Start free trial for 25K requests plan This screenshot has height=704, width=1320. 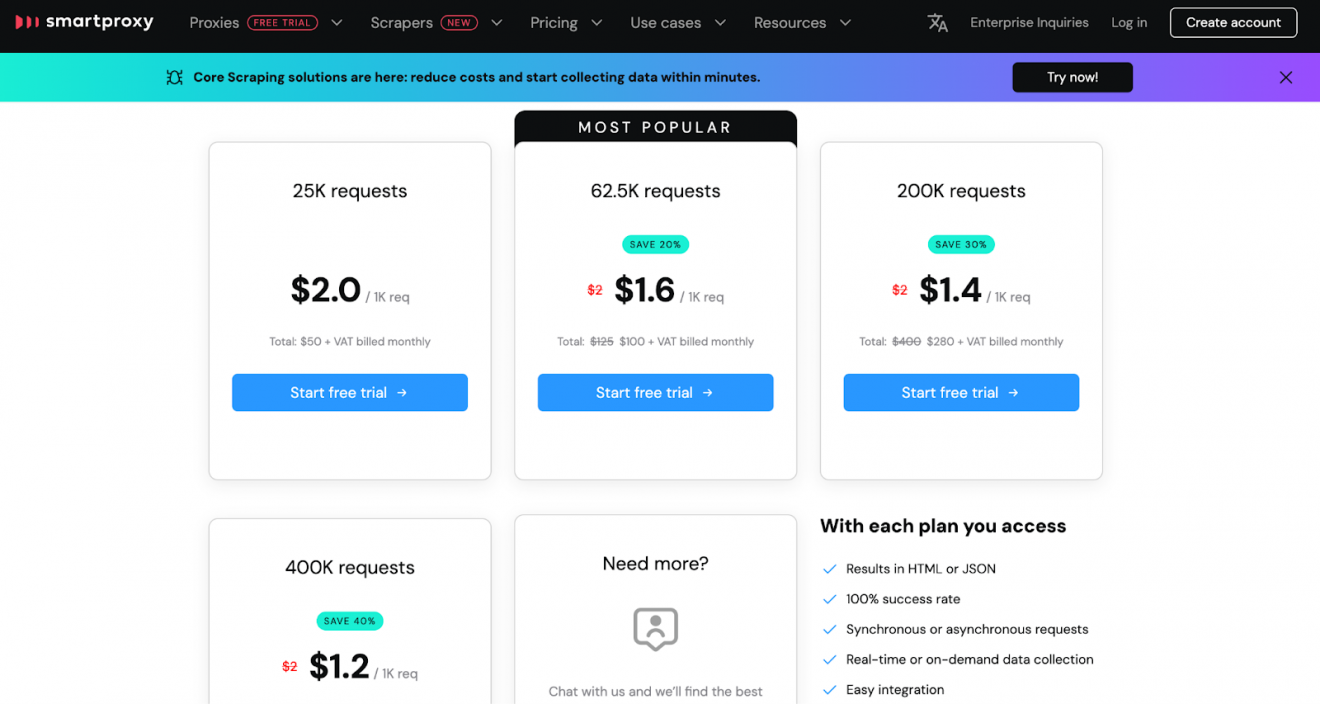[349, 393]
